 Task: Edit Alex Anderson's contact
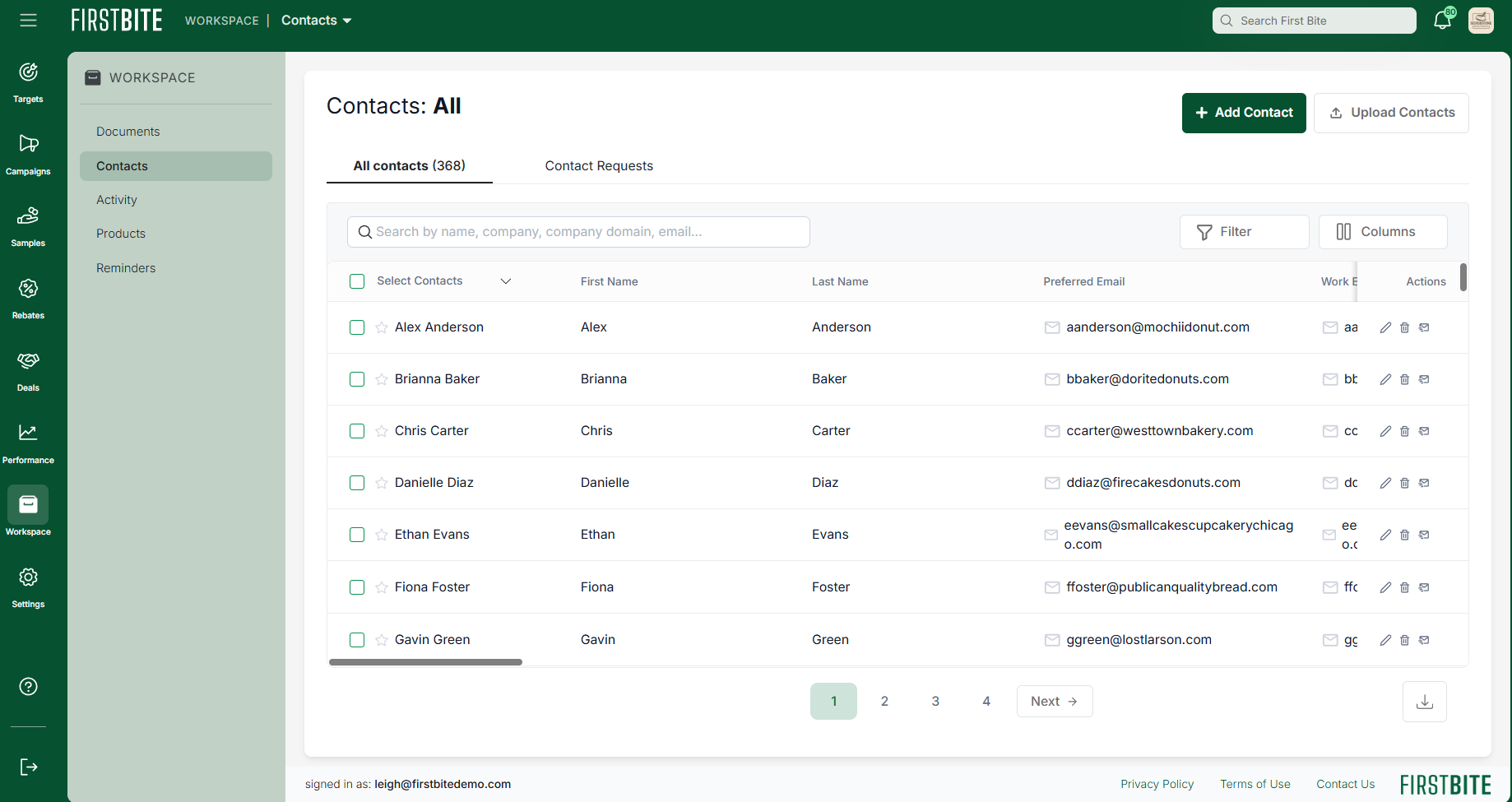click(x=1385, y=327)
